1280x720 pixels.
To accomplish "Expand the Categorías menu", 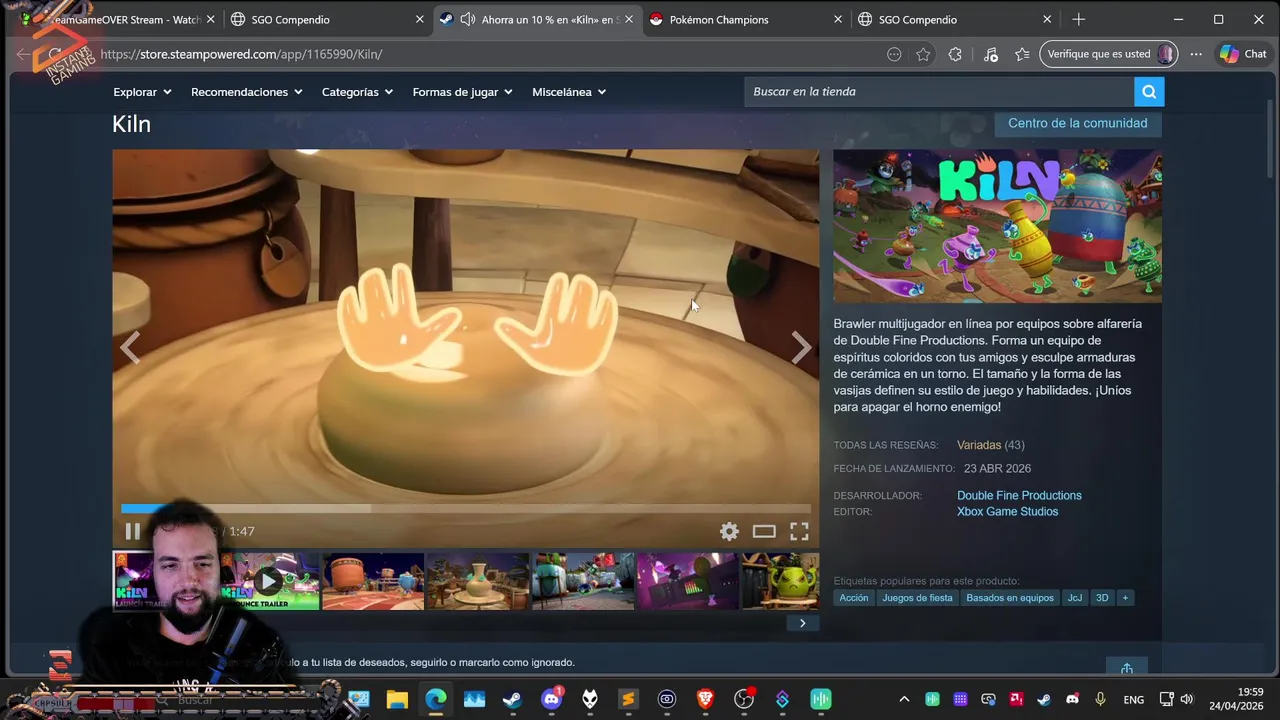I will (x=357, y=92).
